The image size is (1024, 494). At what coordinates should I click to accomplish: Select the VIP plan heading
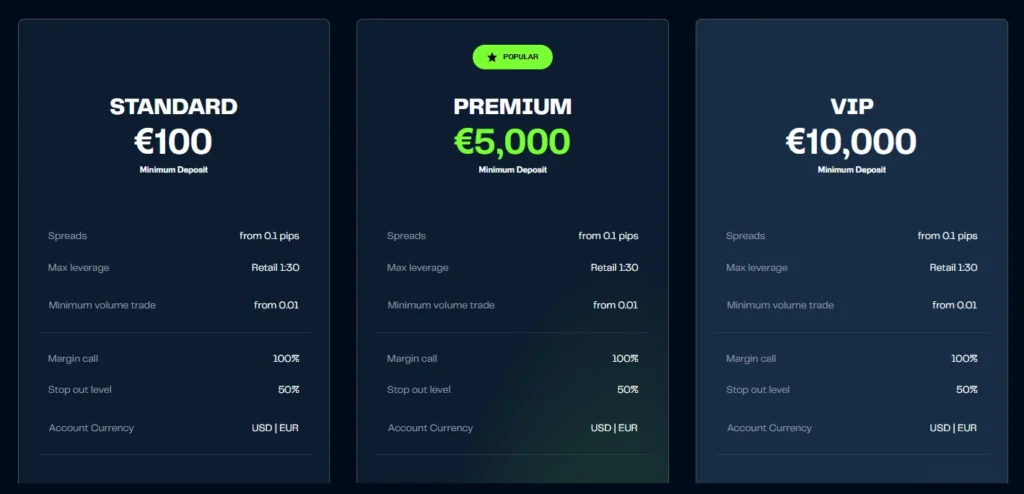(851, 107)
